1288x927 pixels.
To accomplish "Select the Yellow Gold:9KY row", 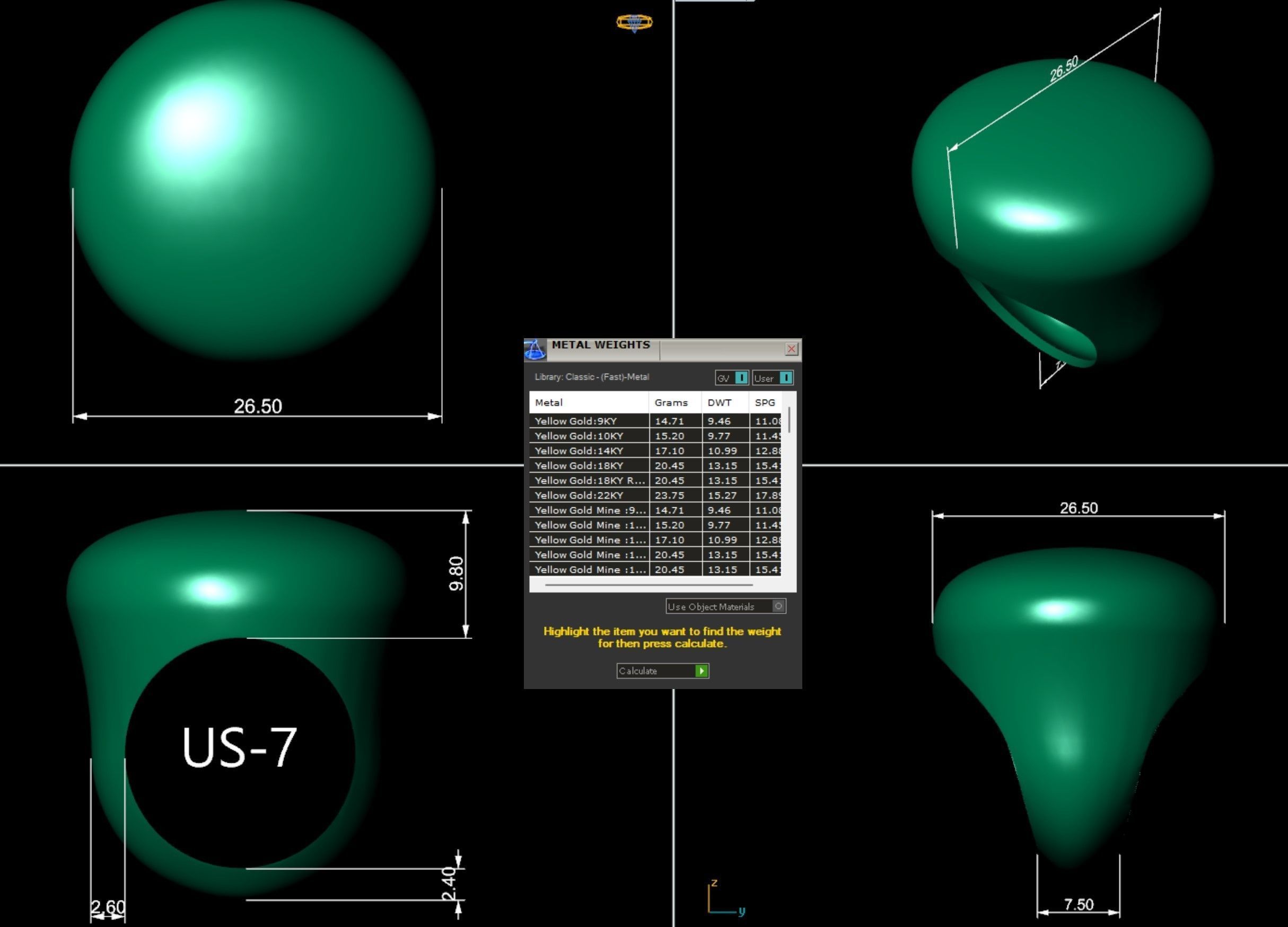I will click(655, 421).
